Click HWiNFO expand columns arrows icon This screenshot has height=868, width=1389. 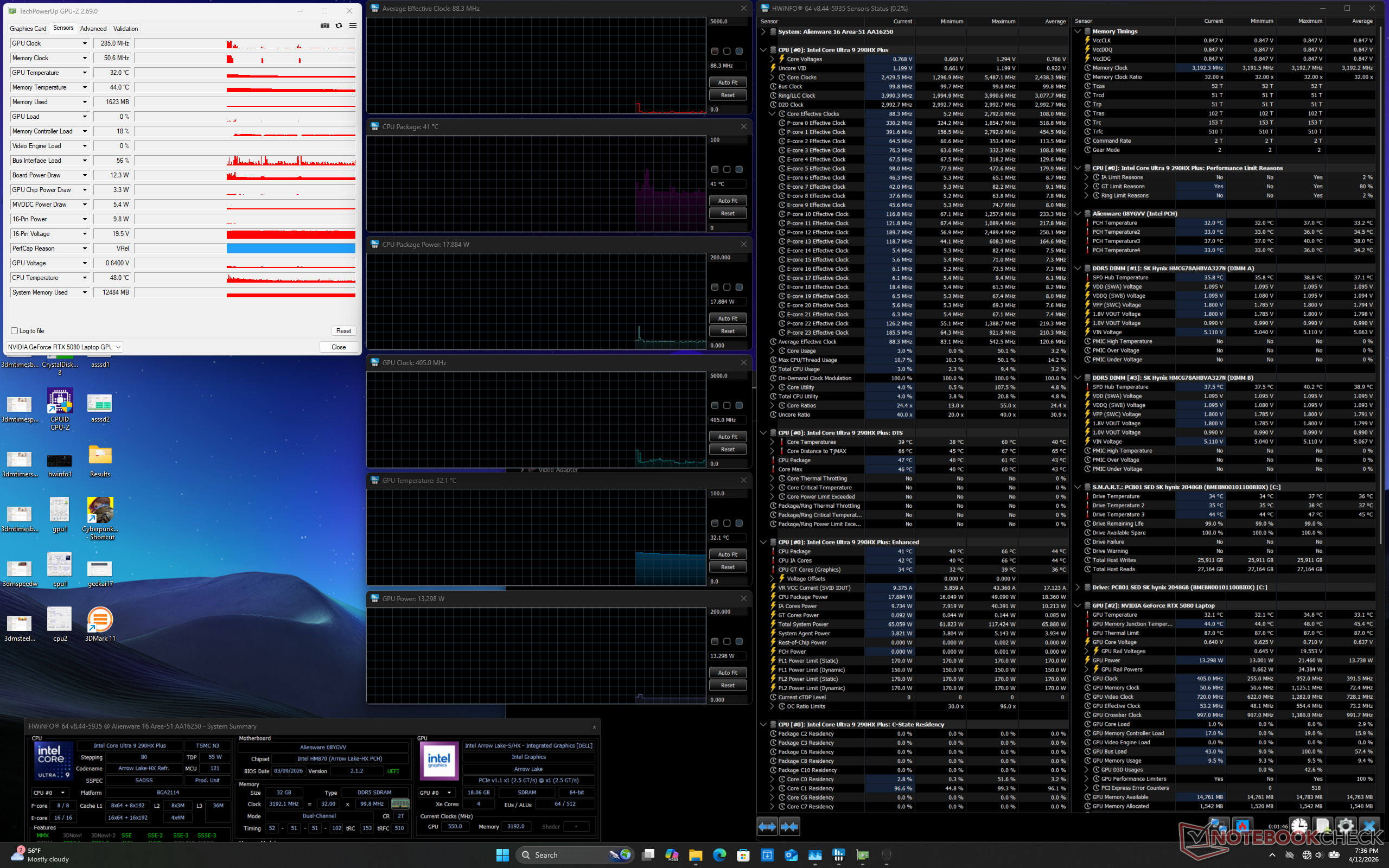[x=767, y=827]
